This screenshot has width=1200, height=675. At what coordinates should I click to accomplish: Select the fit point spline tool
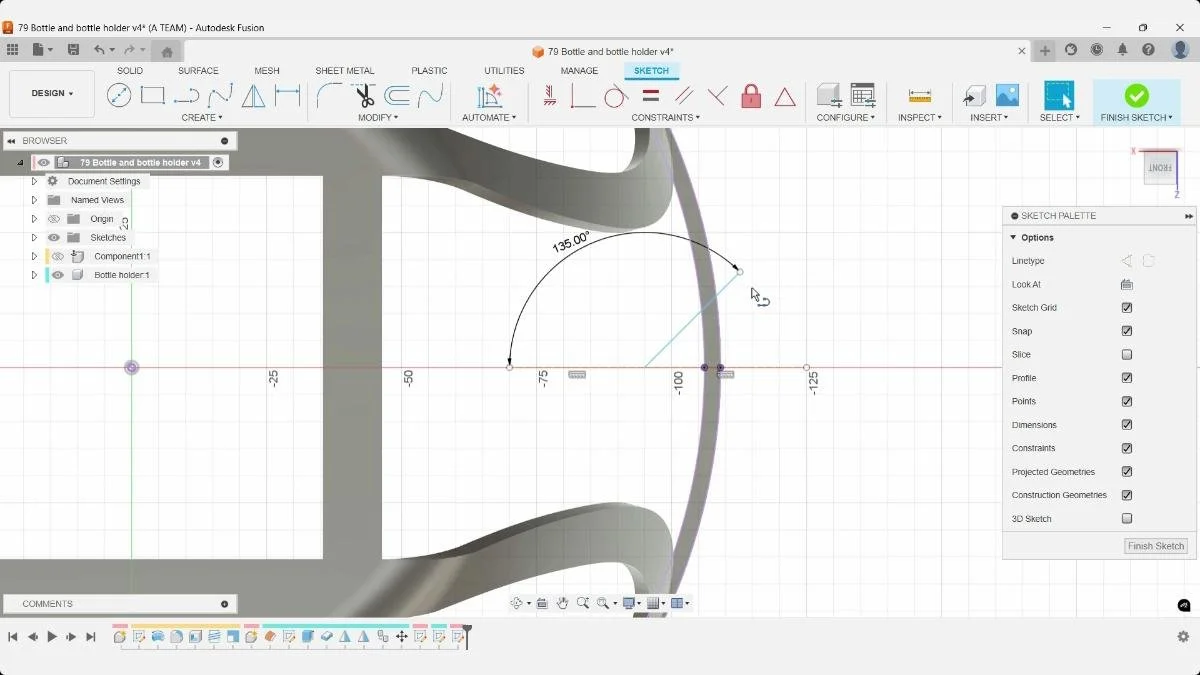point(220,96)
